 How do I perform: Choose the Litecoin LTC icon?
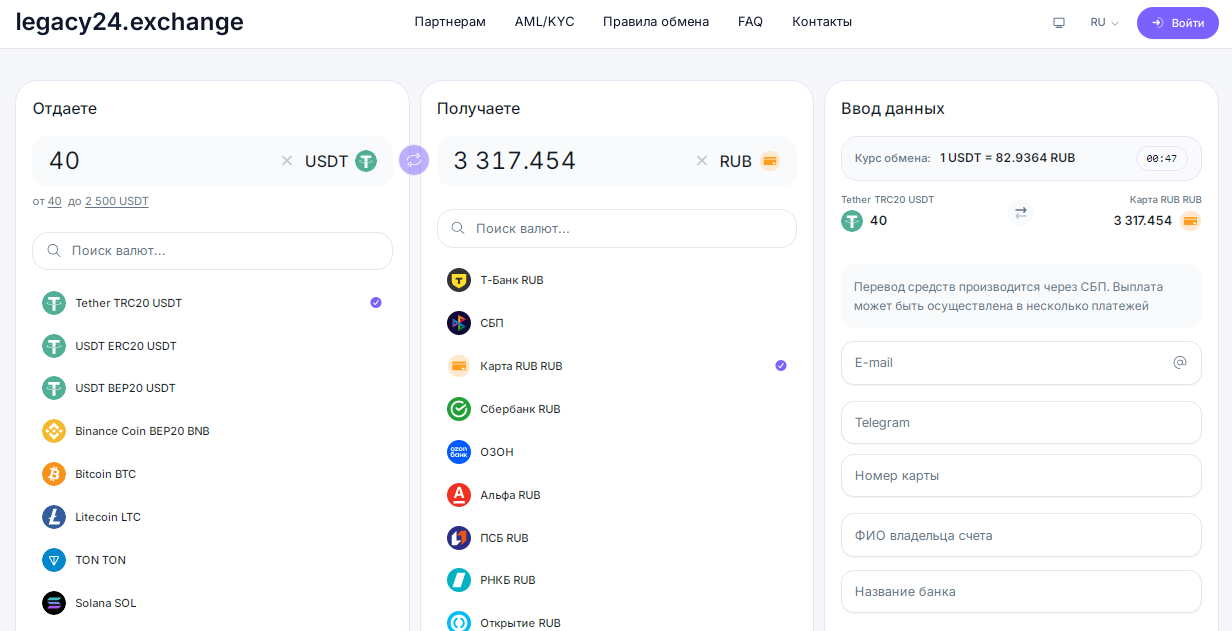(54, 517)
